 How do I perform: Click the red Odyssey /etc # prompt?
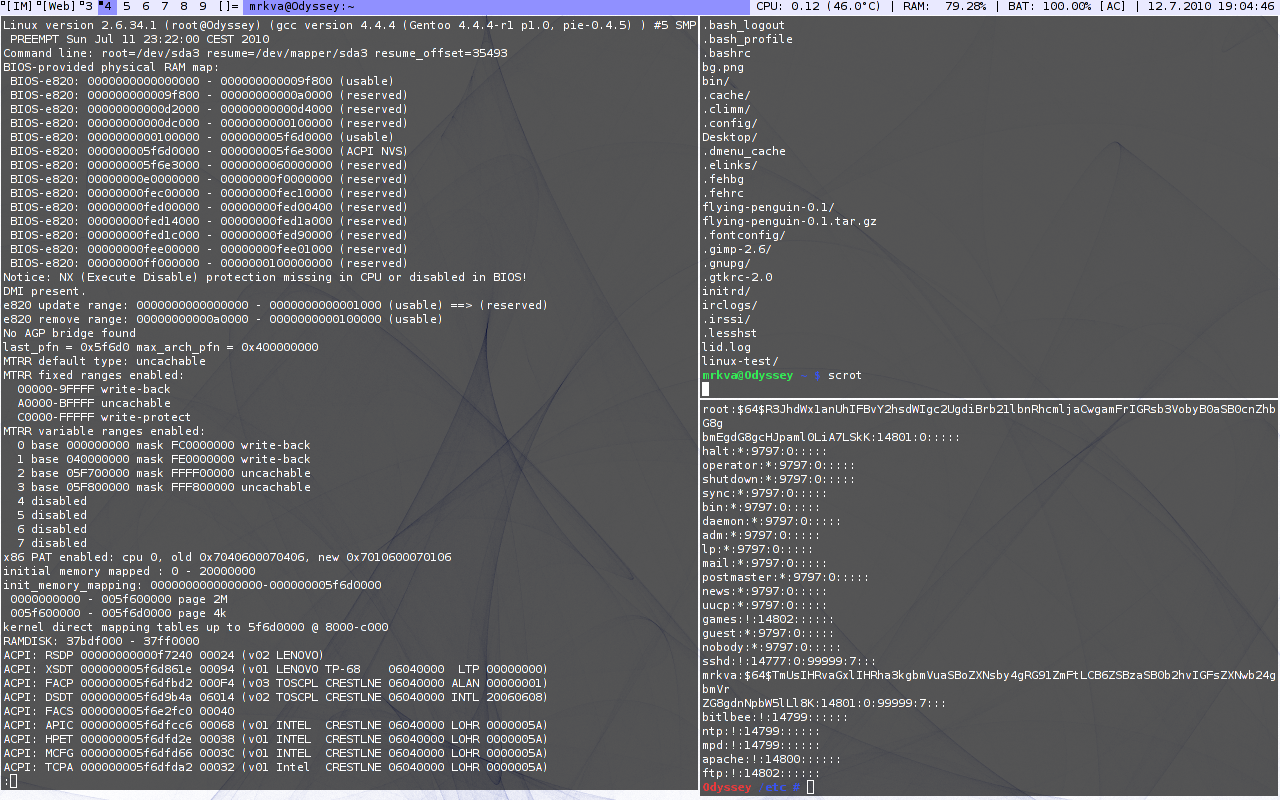pos(751,787)
